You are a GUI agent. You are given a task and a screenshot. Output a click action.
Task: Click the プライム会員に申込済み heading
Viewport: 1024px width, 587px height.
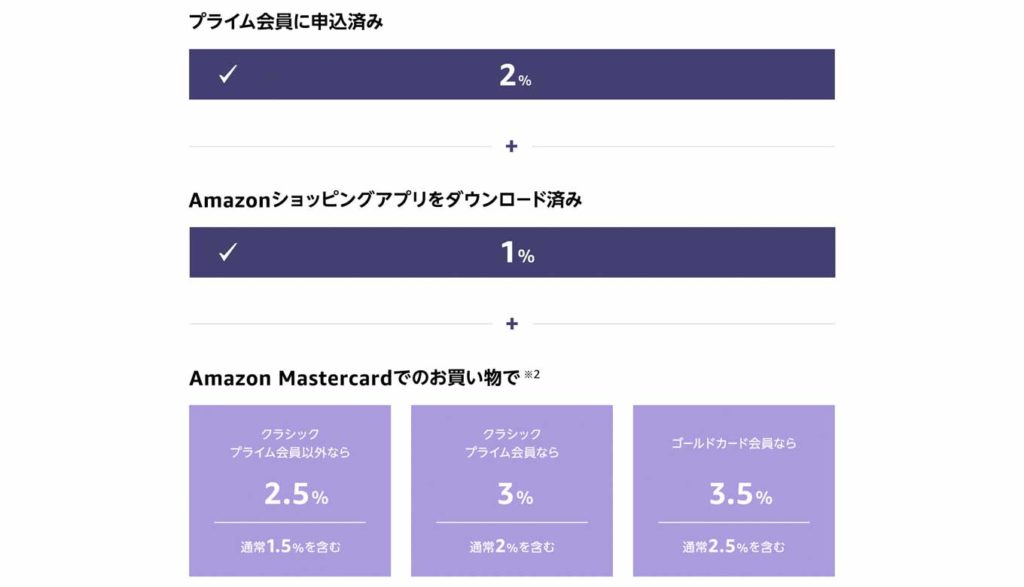click(286, 22)
